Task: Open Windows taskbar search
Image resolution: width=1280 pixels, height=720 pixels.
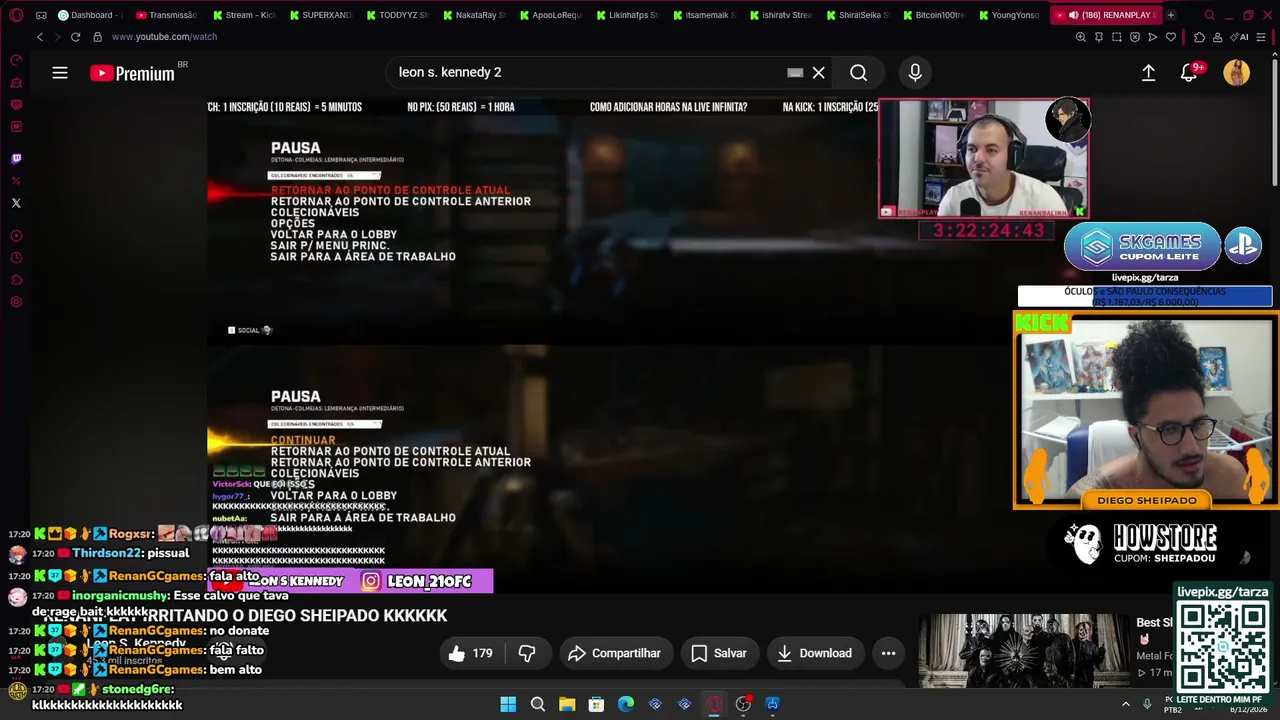Action: pos(537,704)
